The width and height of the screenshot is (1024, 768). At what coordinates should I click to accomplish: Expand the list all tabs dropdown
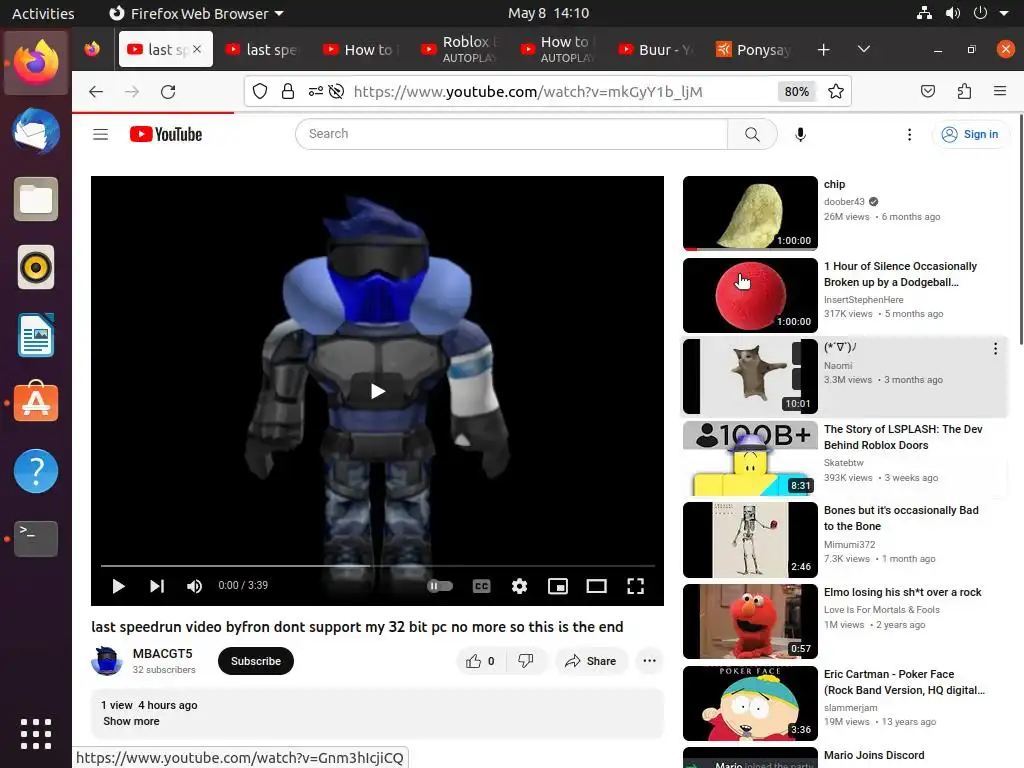tap(863, 50)
